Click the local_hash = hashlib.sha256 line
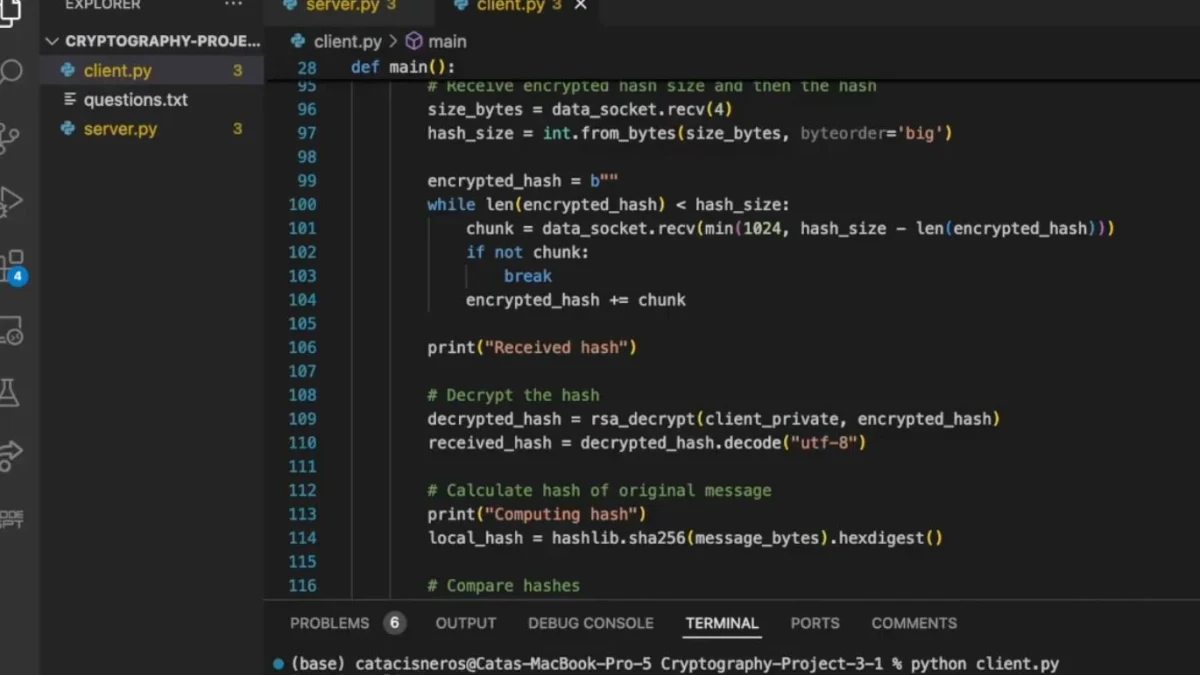1200x675 pixels. [x=685, y=538]
